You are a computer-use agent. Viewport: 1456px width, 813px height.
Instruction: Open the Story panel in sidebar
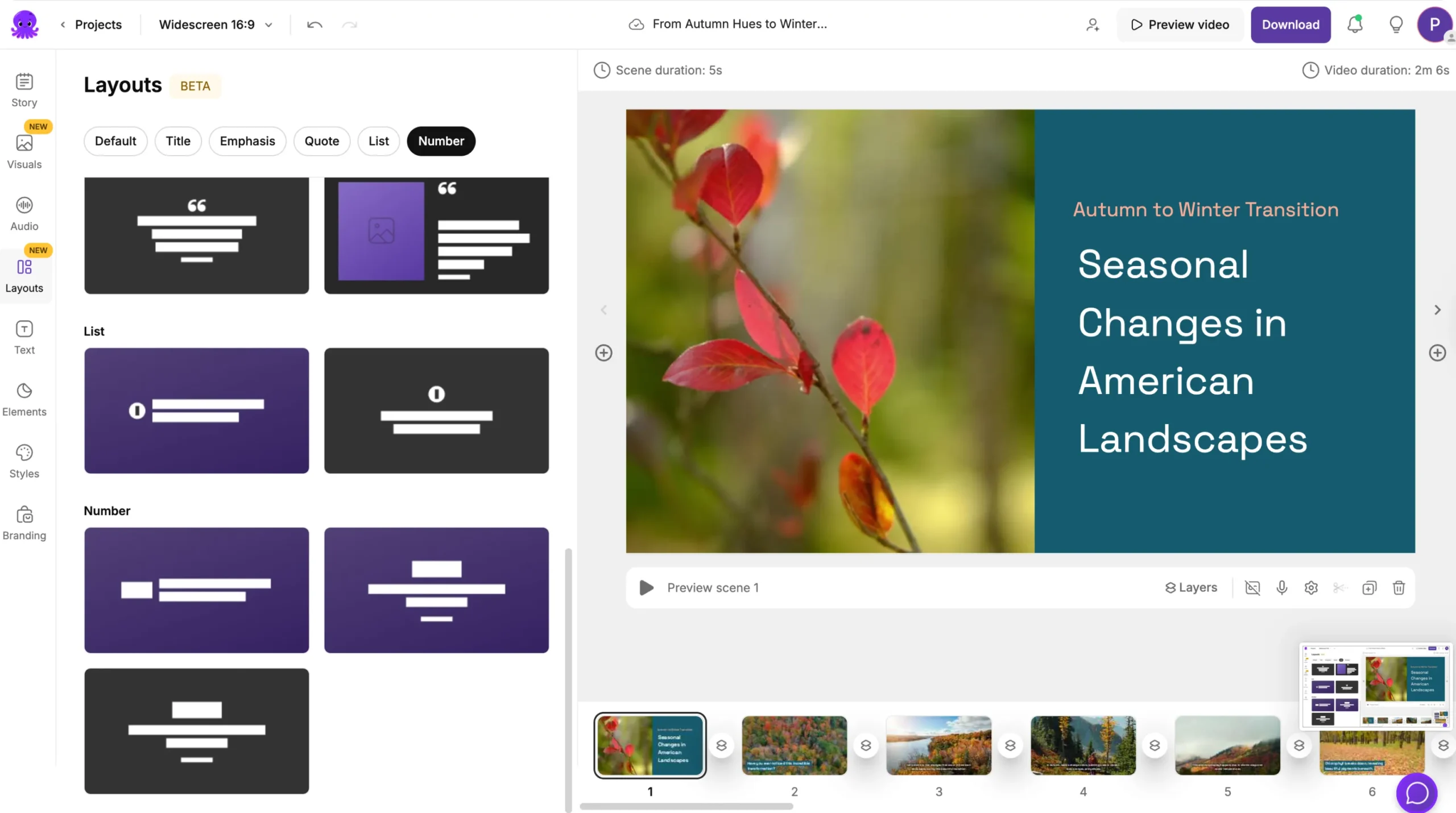[x=24, y=90]
